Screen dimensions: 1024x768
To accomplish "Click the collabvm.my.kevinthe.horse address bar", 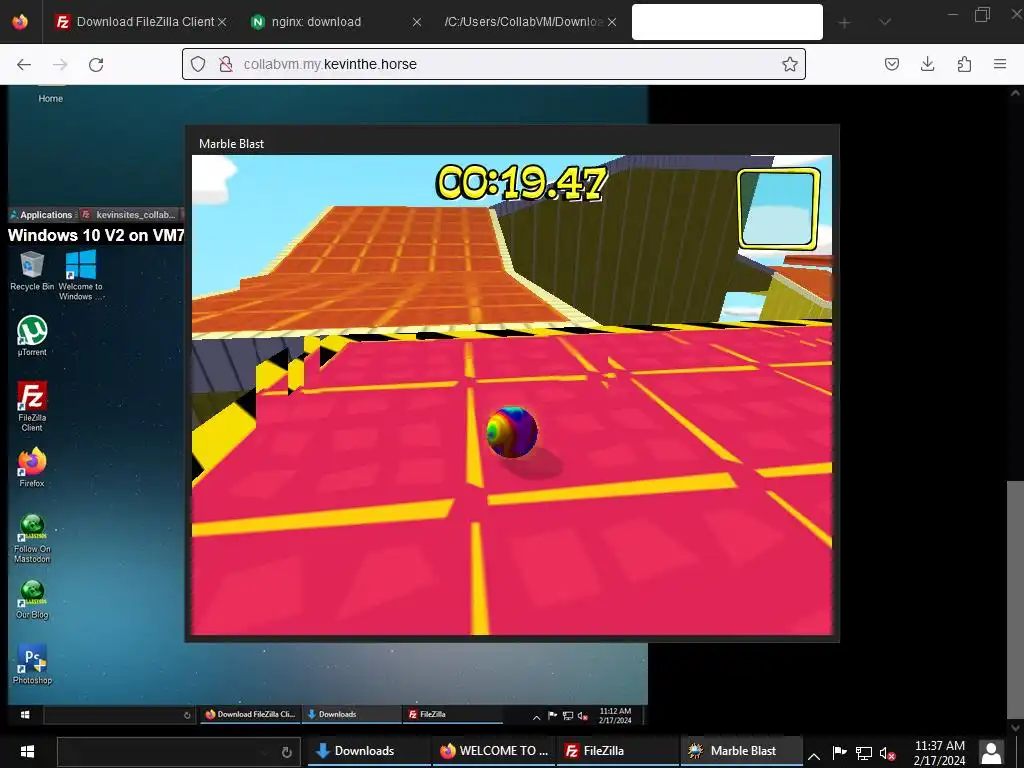I will tap(494, 64).
